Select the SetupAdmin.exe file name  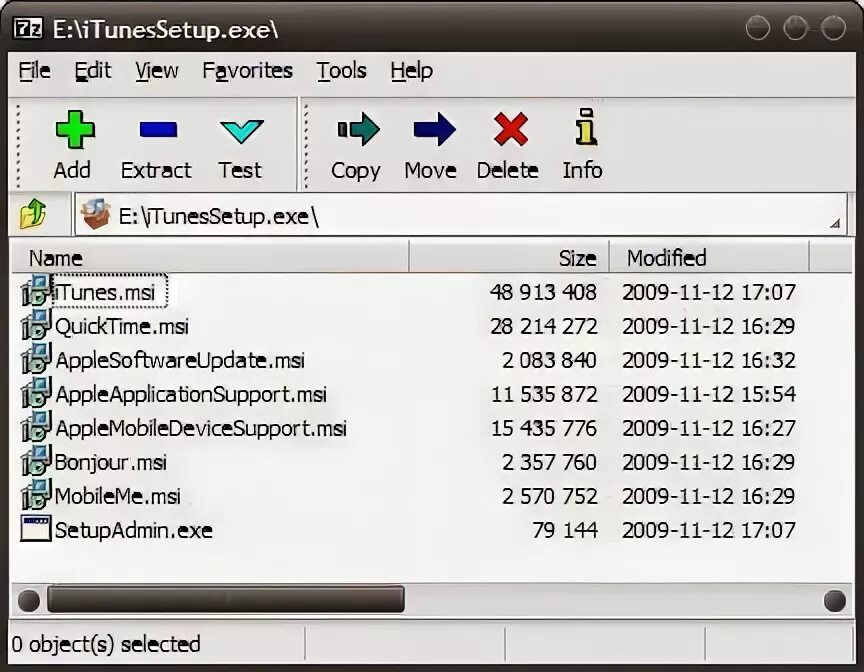coord(134,530)
